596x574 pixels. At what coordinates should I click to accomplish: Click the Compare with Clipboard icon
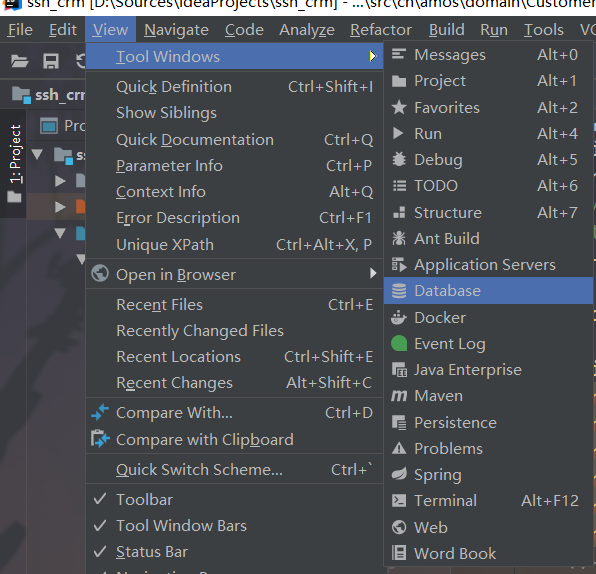[x=100, y=439]
